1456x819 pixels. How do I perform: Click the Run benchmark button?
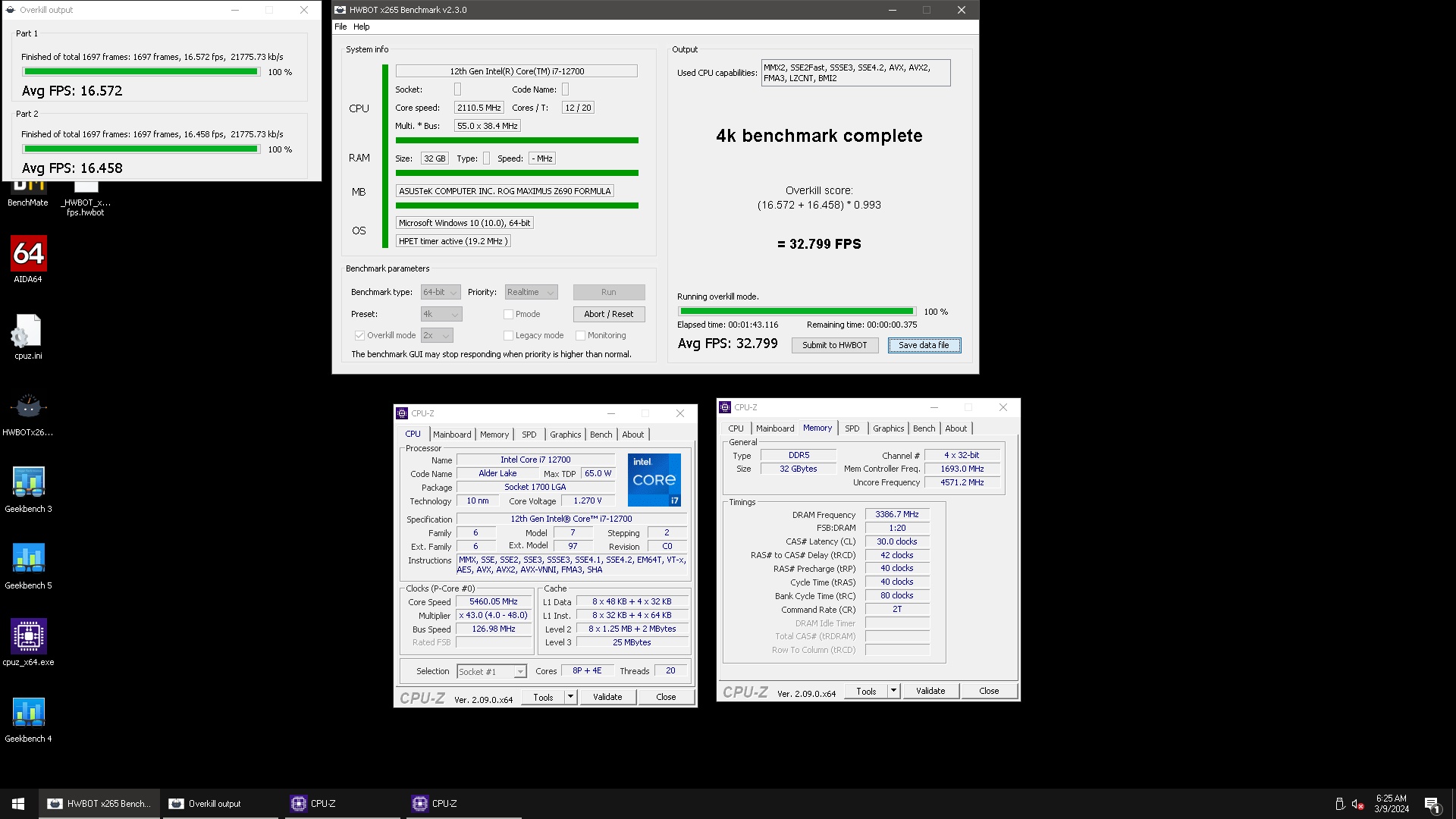click(x=609, y=292)
